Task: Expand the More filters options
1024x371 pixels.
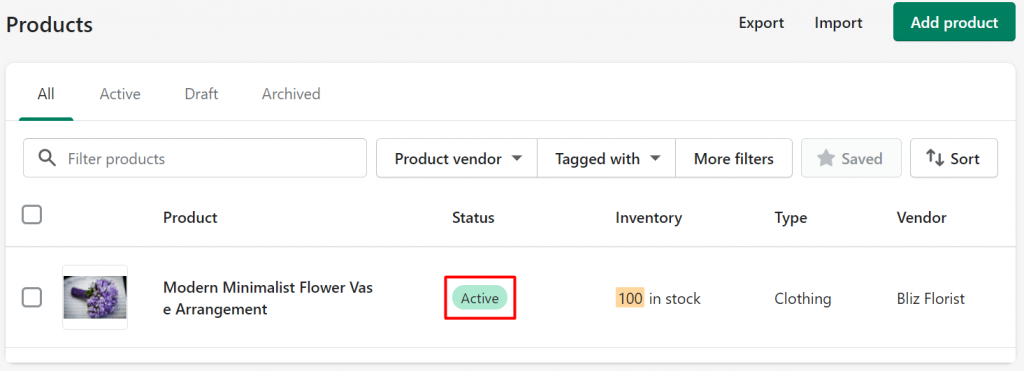Action: pyautogui.click(x=733, y=158)
